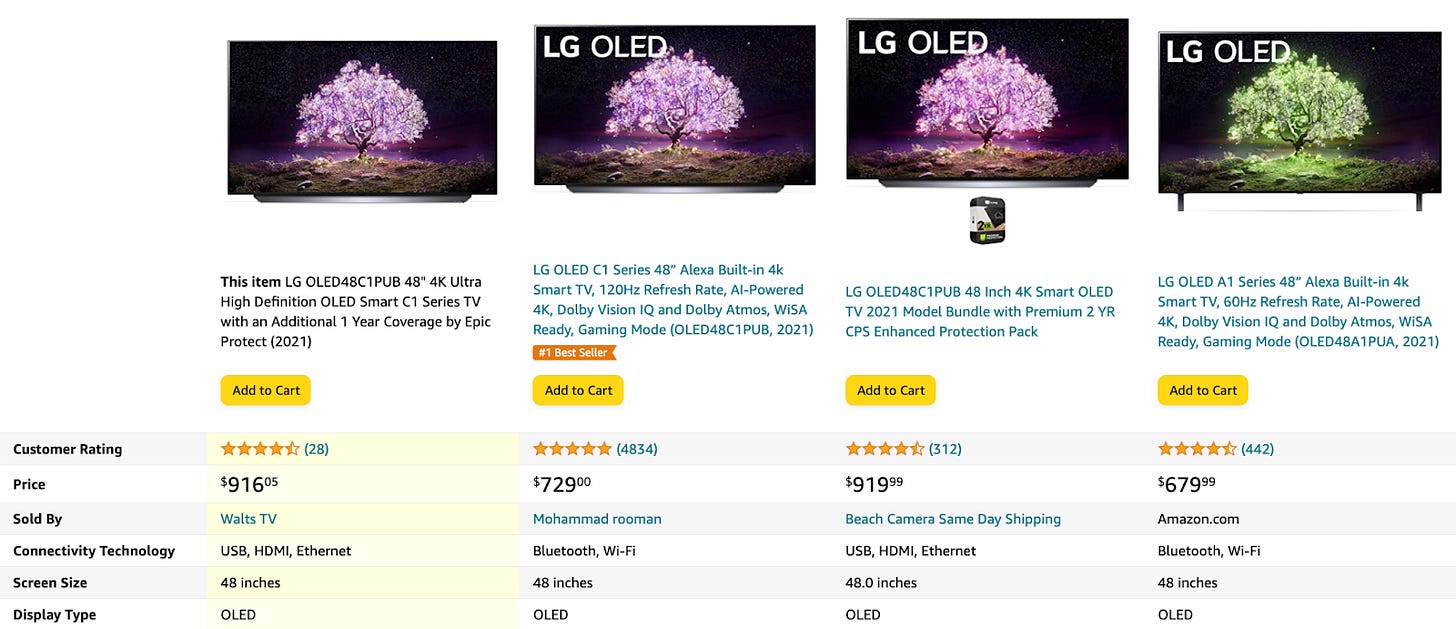The height and width of the screenshot is (629, 1456).
Task: Click the #1 Best Seller badge
Action: pos(574,352)
